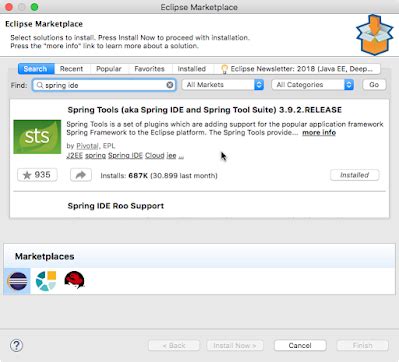Select the Red Hat marketplace icon

74,280
